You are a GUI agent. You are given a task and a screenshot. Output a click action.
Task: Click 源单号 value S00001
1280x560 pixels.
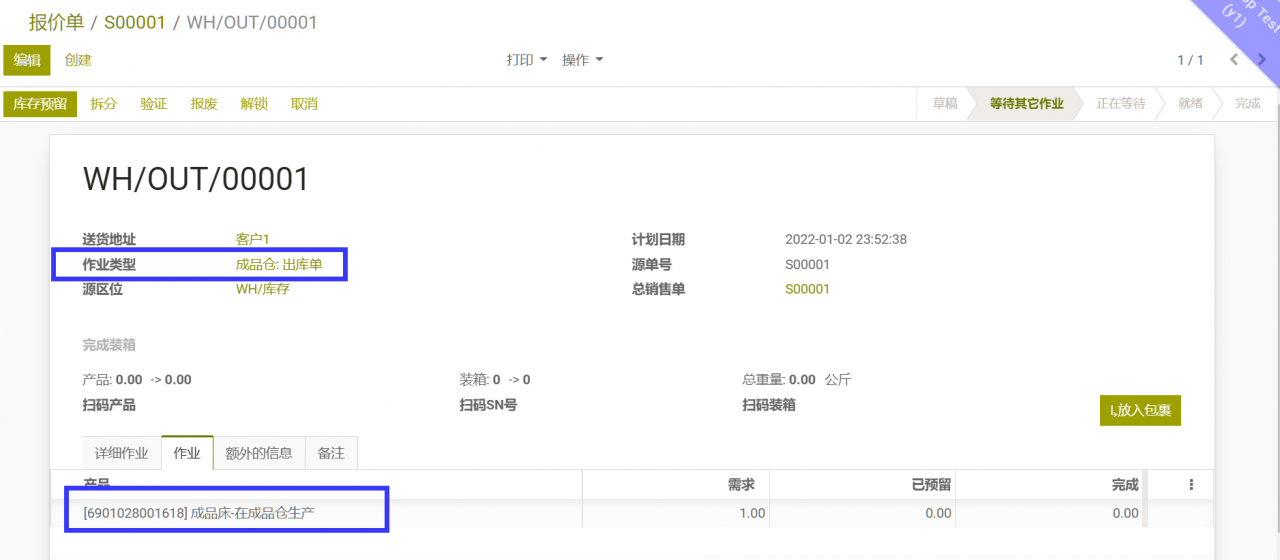tap(808, 265)
